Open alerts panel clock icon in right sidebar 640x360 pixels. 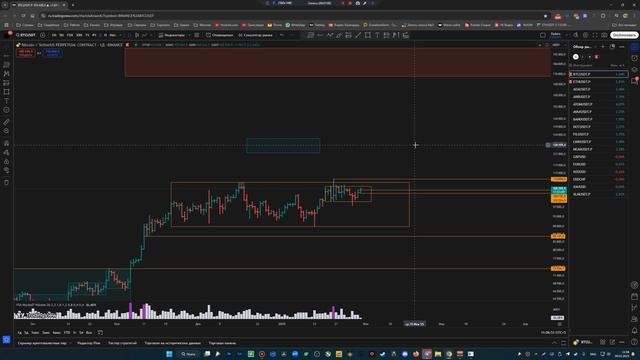point(634,58)
